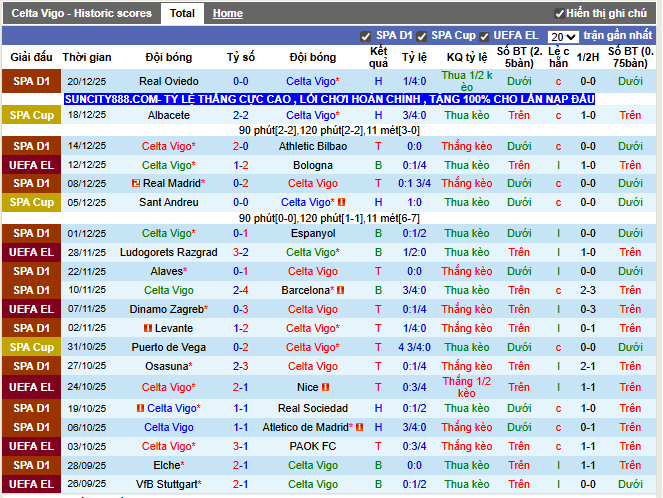
Task: Click the SPA Cup label on 18/12/25 row
Action: point(31,115)
